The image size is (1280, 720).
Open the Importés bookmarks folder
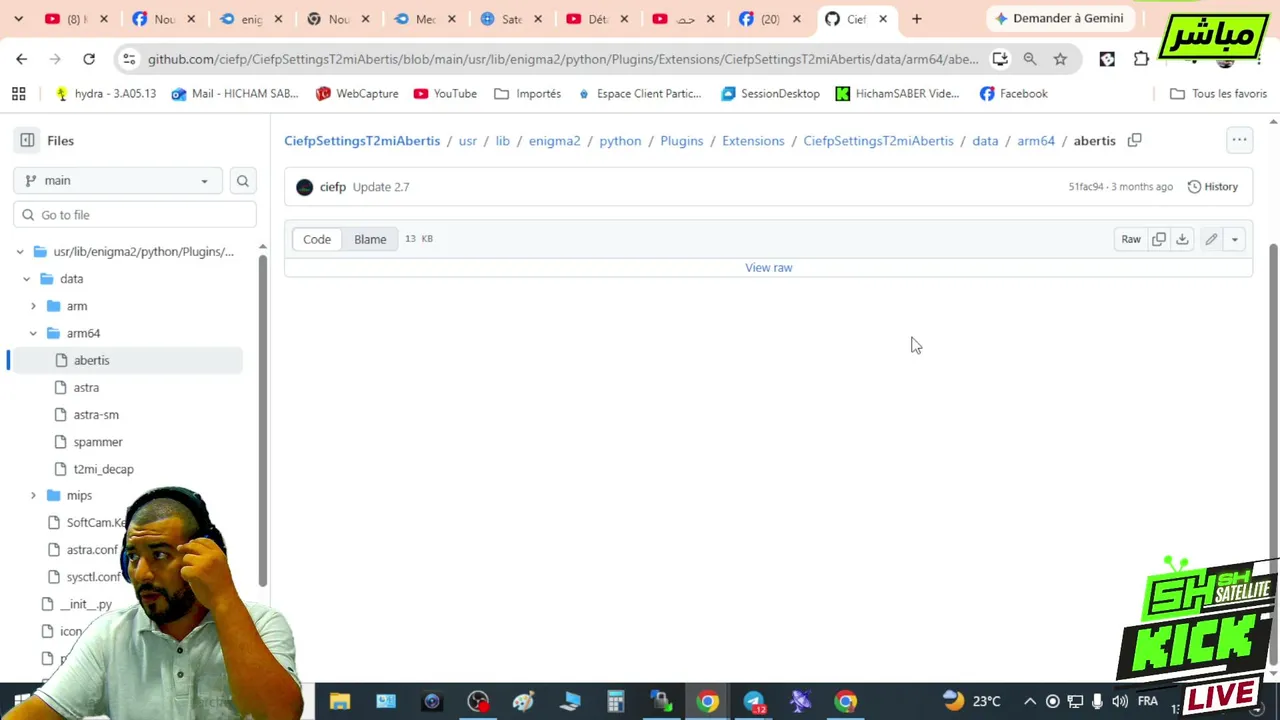527,94
